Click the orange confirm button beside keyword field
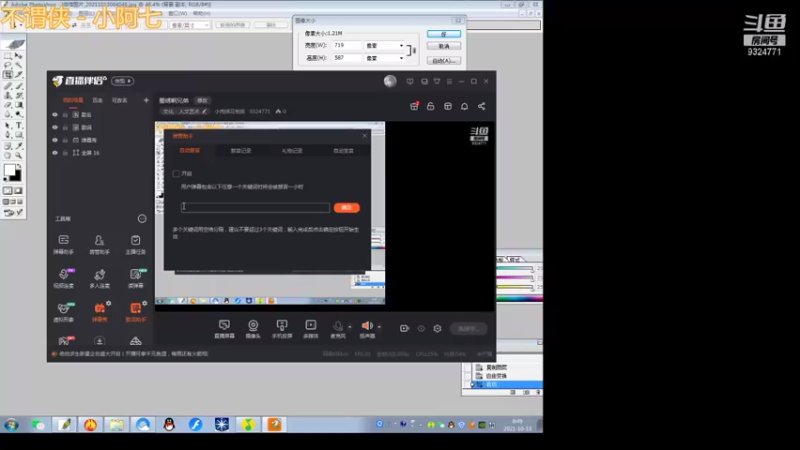 (346, 208)
